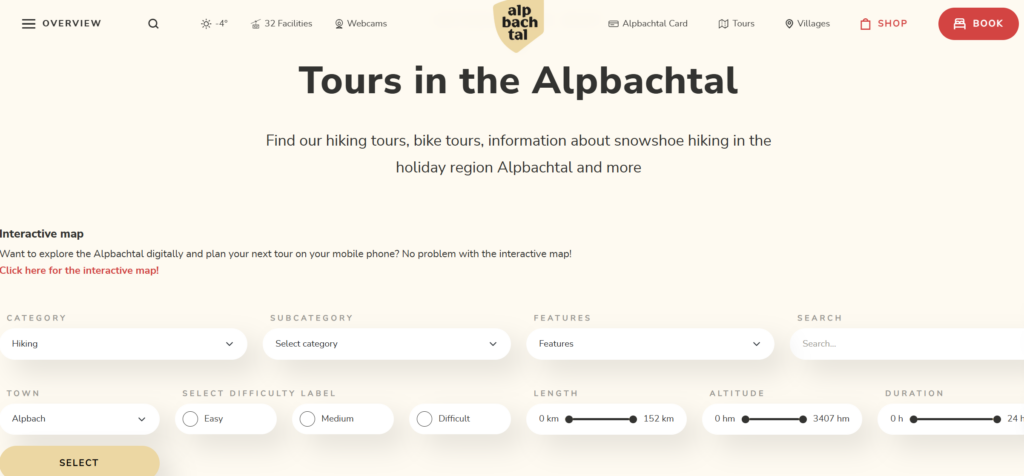
Task: Open the Select category subcategory dropdown
Action: coord(386,344)
